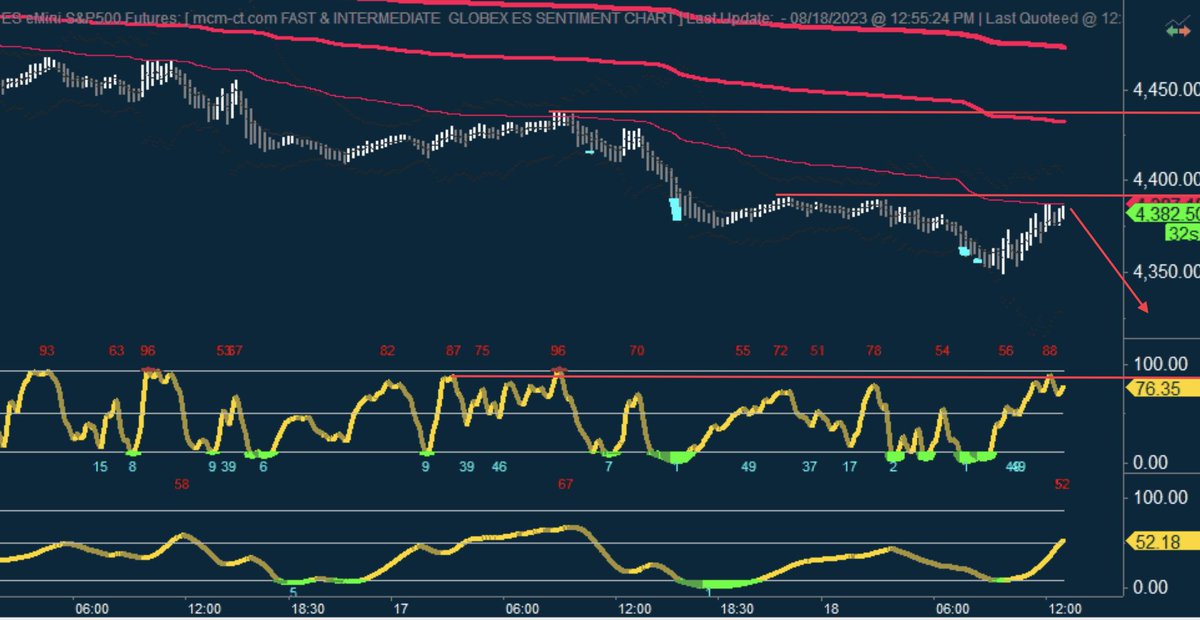Click the green 4,382.50 current price tag
The width and height of the screenshot is (1200, 620).
1163,214
